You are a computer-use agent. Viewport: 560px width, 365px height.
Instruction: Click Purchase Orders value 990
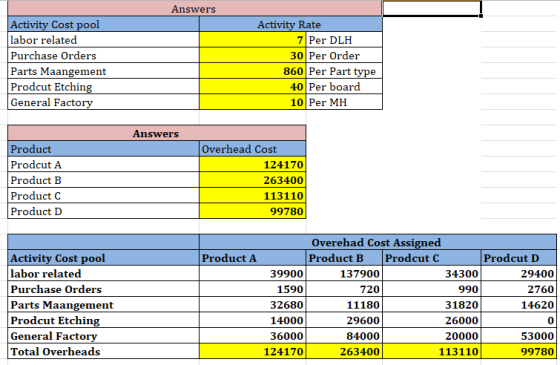[x=431, y=289]
